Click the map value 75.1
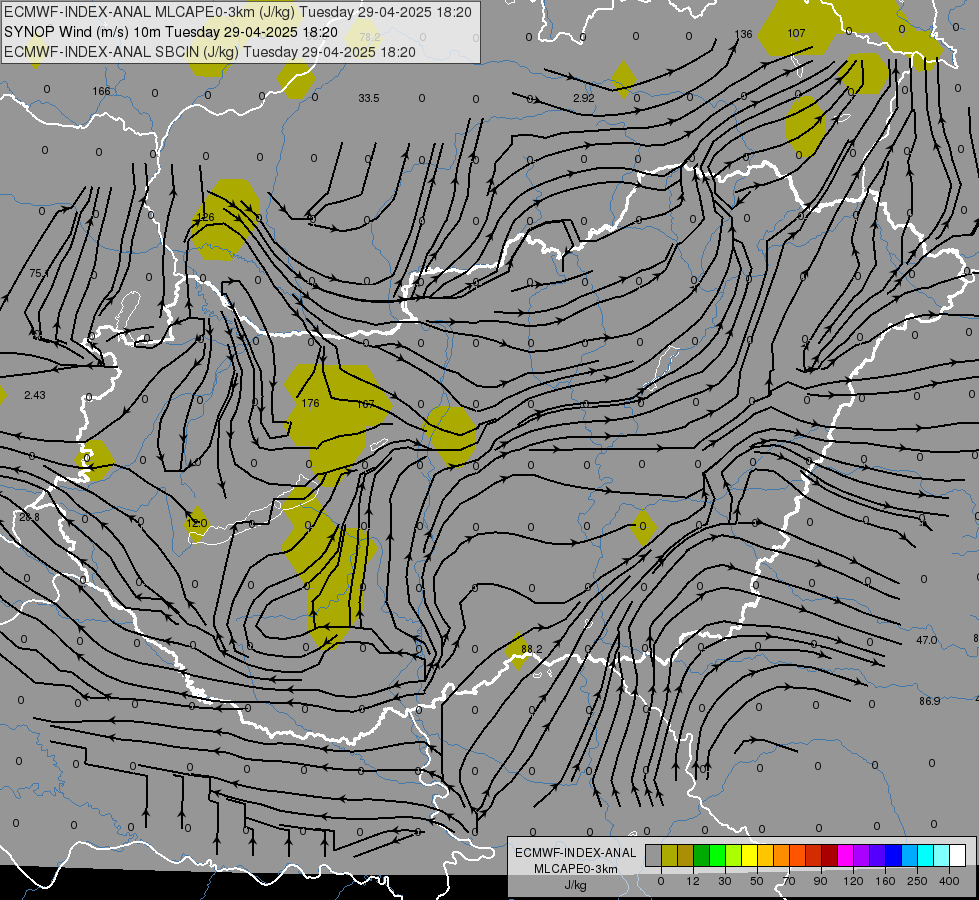 point(39,273)
